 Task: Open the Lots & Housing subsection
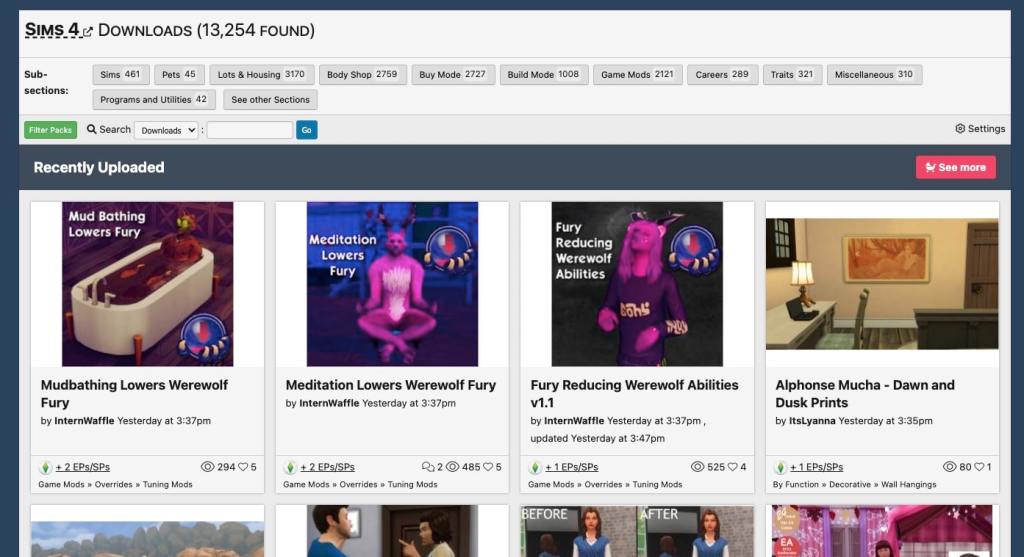point(261,74)
